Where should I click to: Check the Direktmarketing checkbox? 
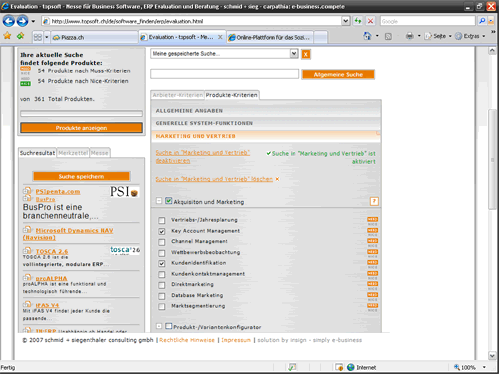[162, 285]
